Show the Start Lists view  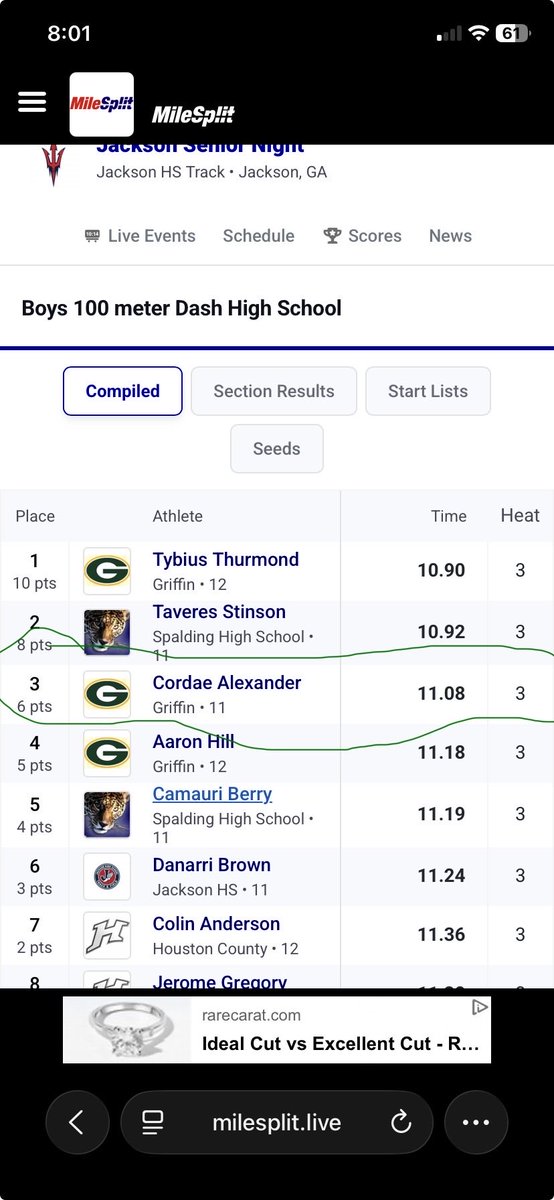(x=428, y=391)
